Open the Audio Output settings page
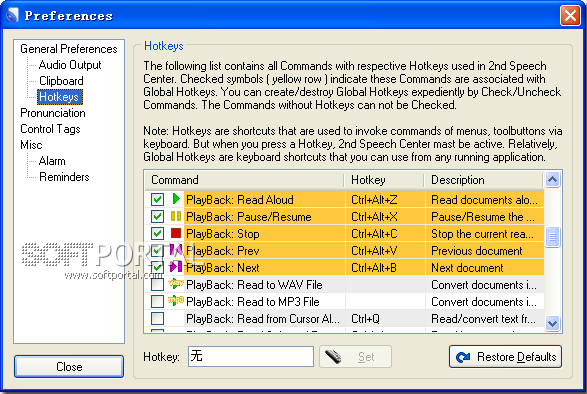Viewport: 587px width, 394px height. point(70,65)
